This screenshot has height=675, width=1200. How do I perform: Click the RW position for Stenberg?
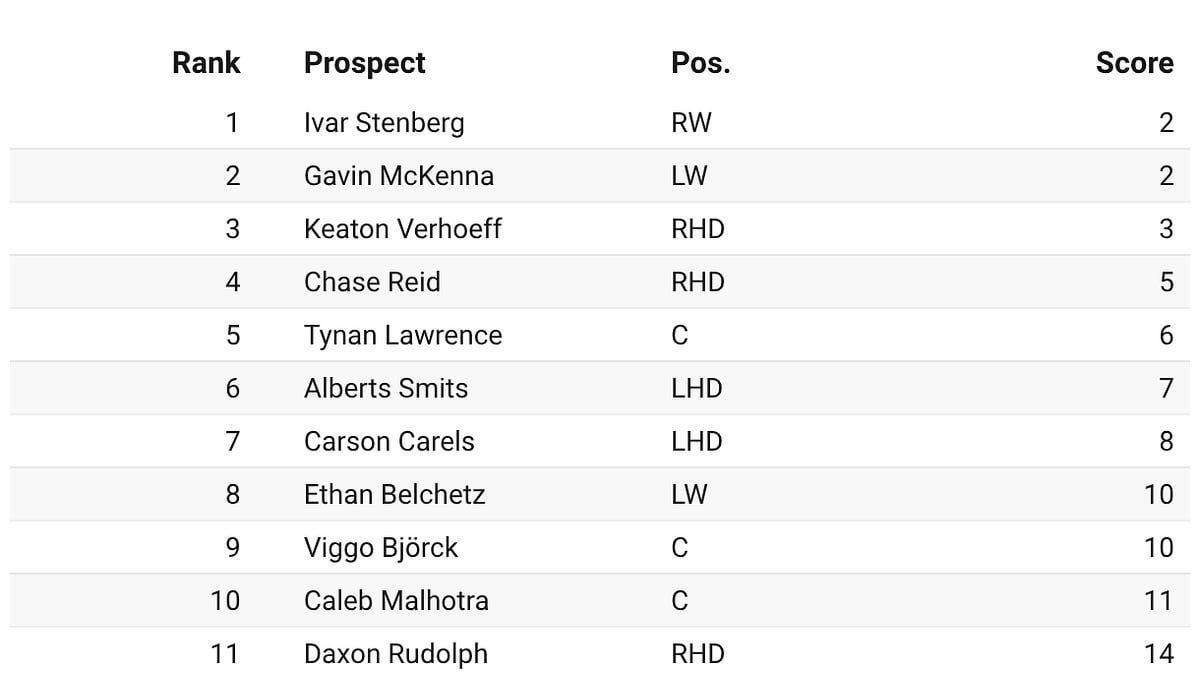[691, 123]
